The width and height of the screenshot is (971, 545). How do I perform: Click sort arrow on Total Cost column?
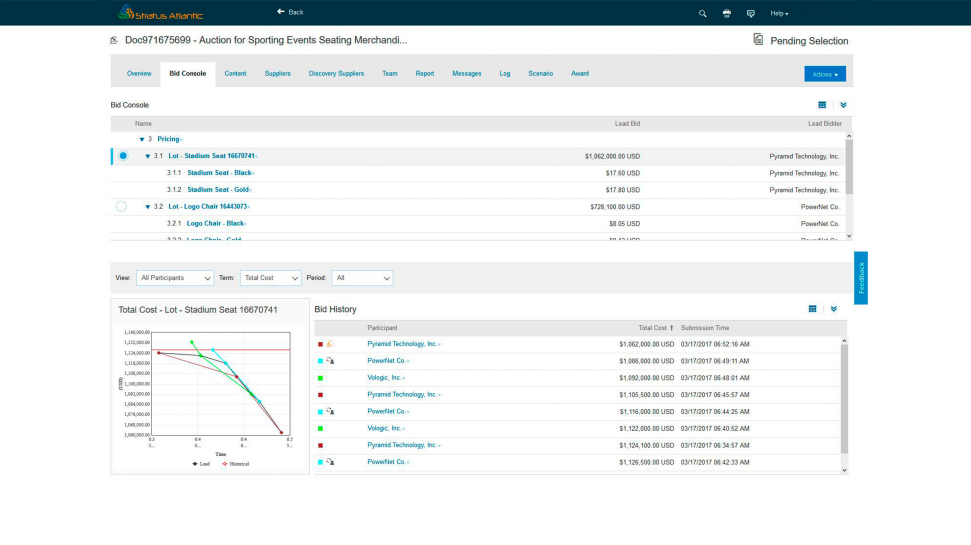pos(671,328)
